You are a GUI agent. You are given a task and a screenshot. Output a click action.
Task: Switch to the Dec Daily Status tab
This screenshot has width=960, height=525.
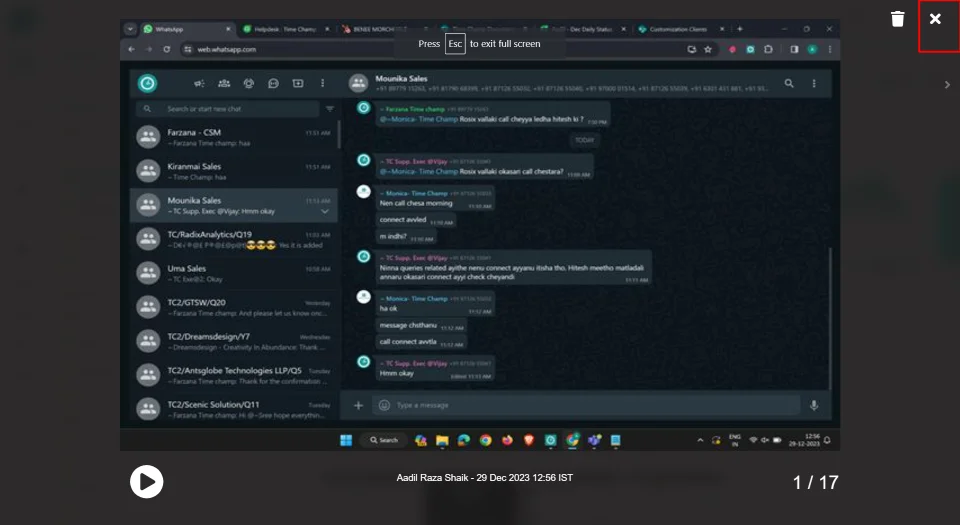[x=582, y=29]
